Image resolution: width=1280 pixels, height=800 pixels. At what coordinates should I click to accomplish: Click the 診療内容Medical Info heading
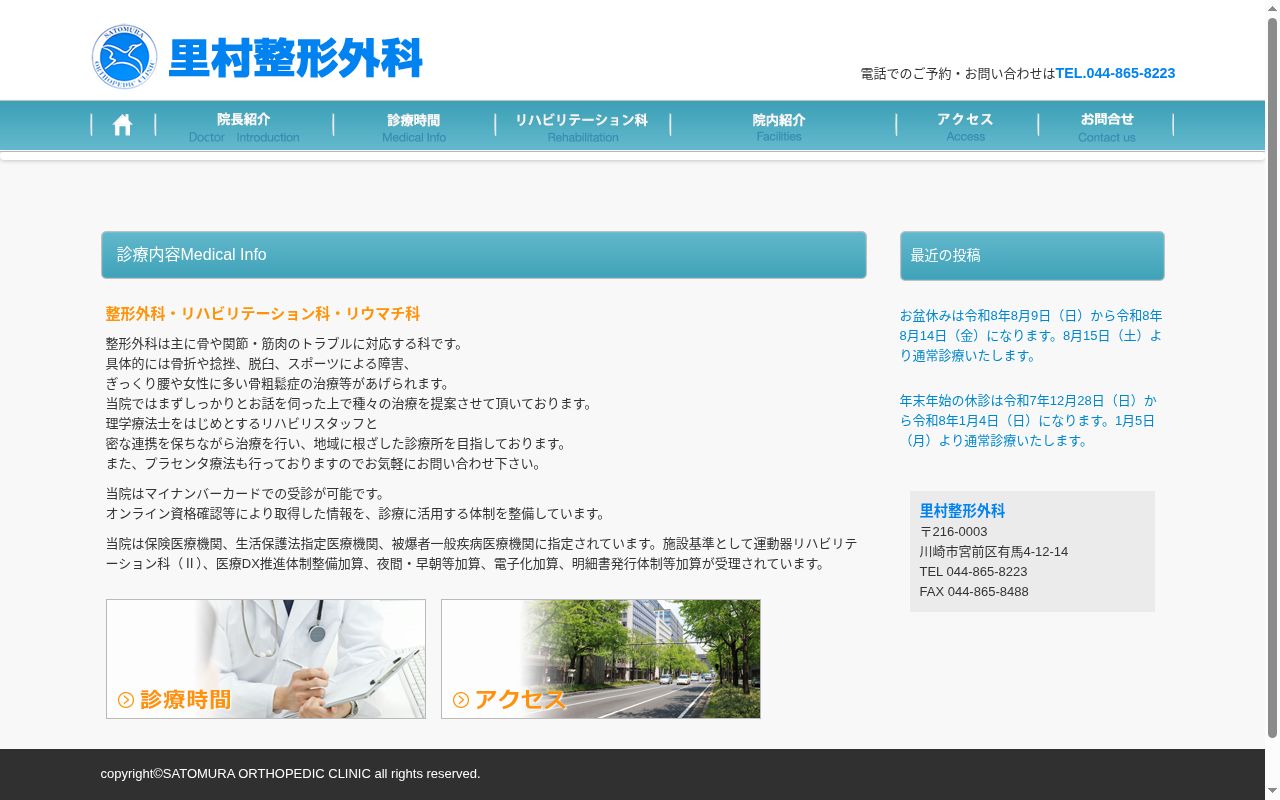click(x=192, y=255)
